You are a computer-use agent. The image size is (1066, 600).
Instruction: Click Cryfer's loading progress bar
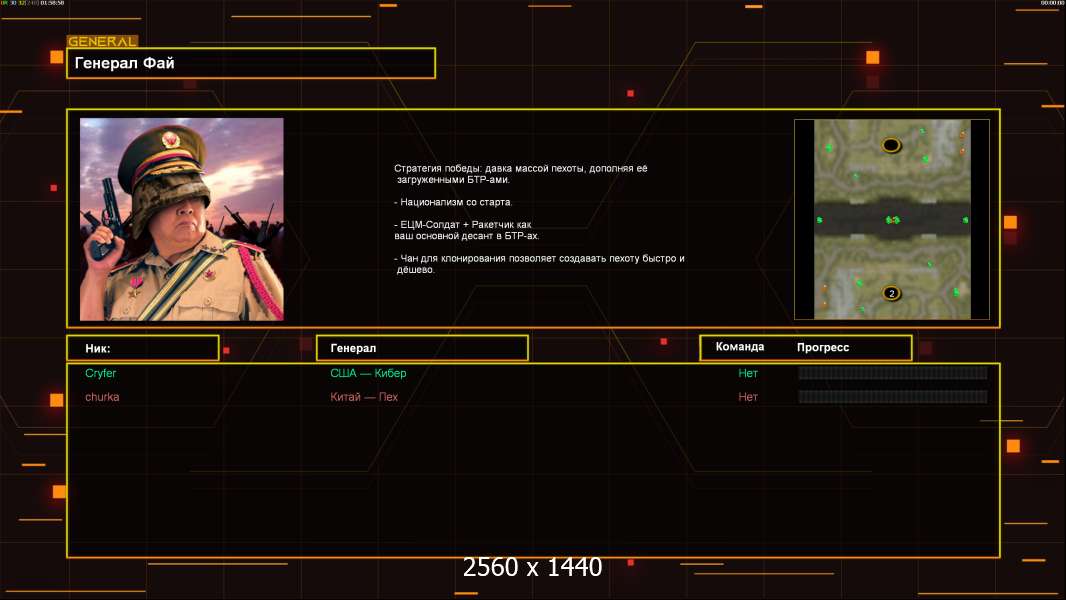tap(893, 372)
